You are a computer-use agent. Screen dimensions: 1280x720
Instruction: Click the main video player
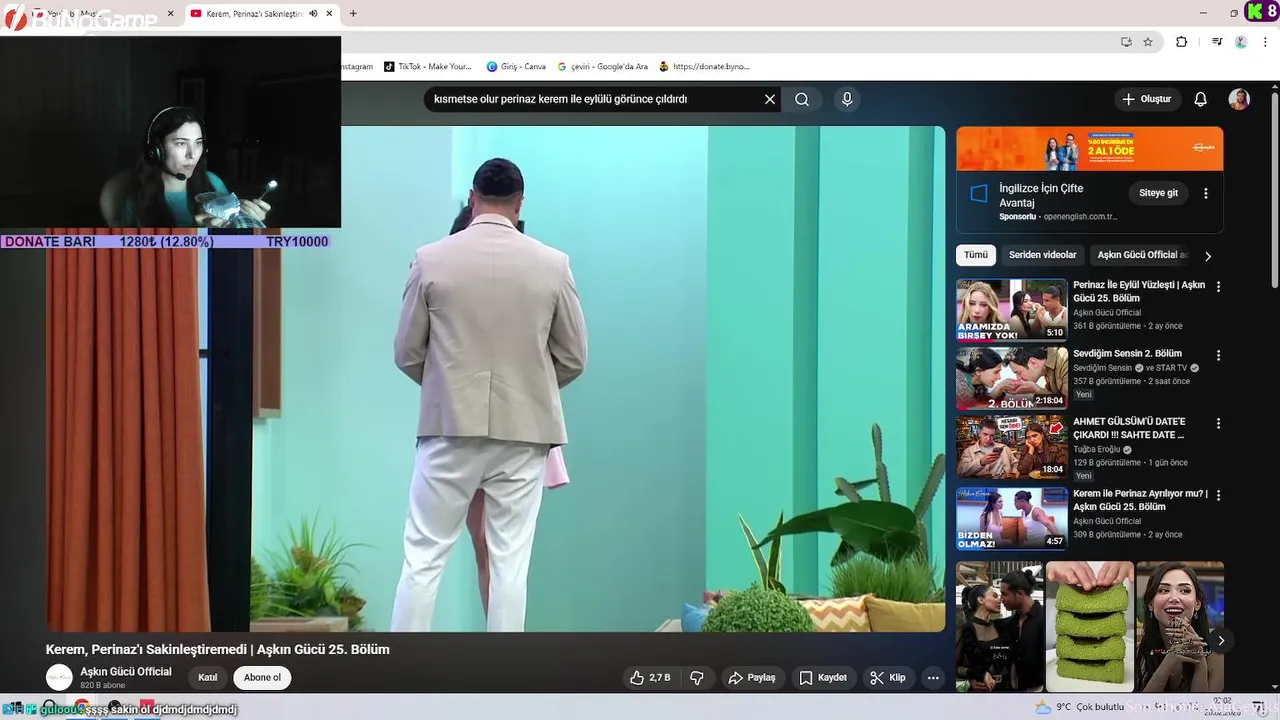[x=496, y=378]
